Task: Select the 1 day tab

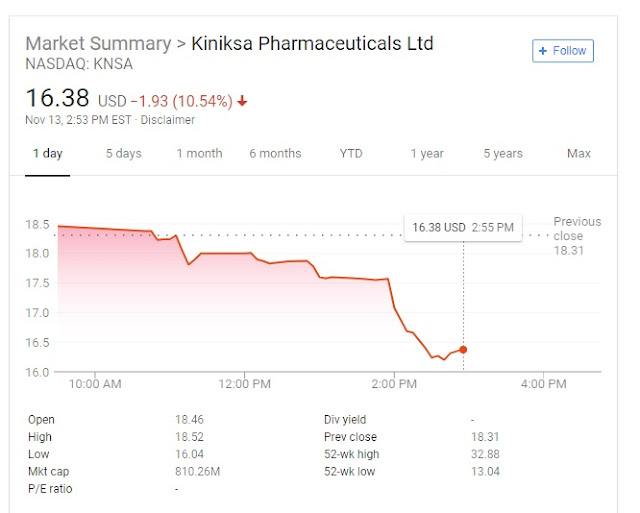Action: (47, 154)
